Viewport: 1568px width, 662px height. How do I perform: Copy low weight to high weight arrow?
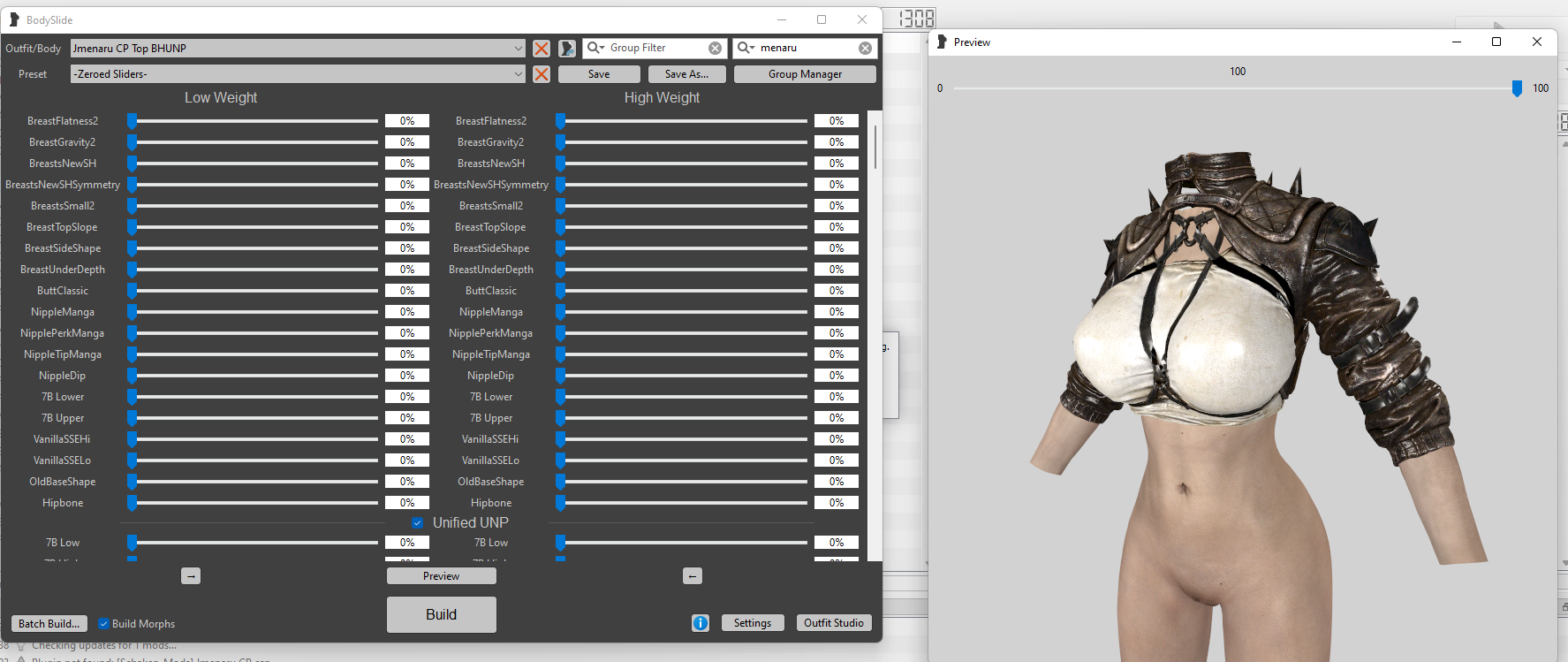[x=191, y=576]
